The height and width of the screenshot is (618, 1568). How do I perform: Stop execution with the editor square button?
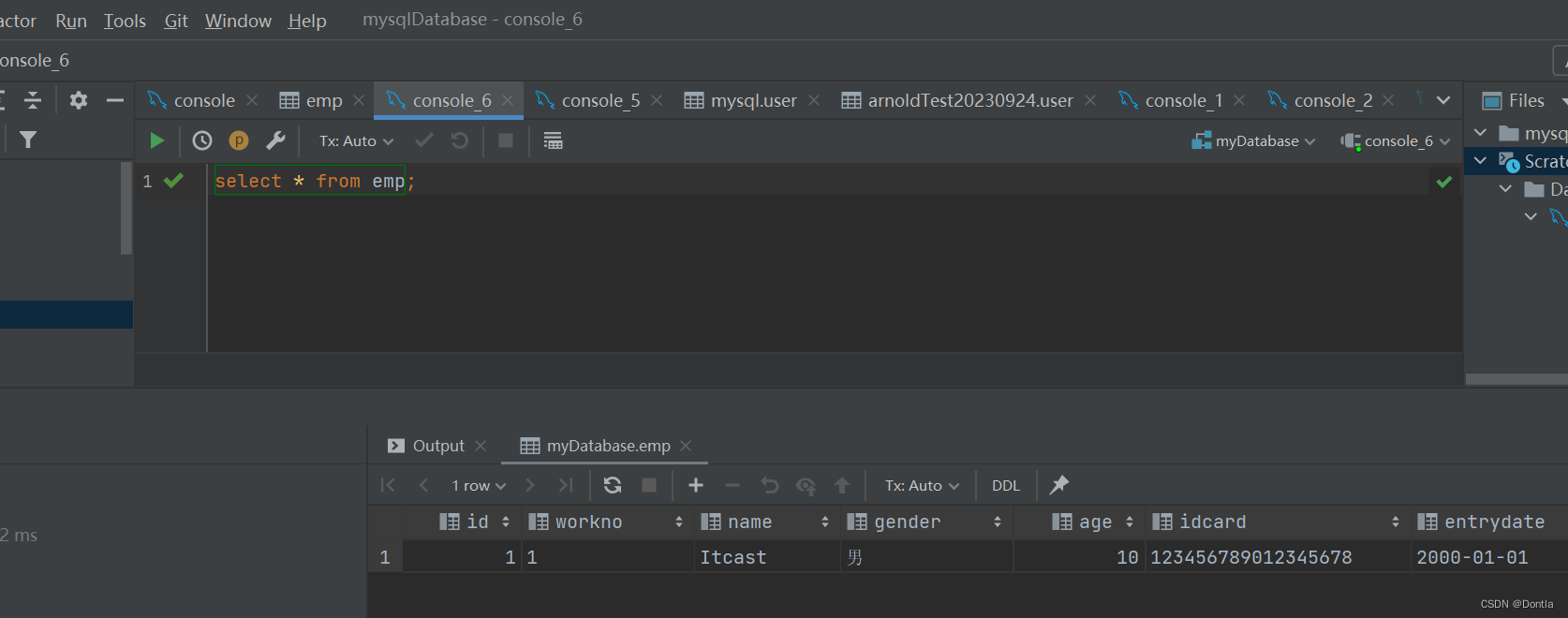click(506, 140)
